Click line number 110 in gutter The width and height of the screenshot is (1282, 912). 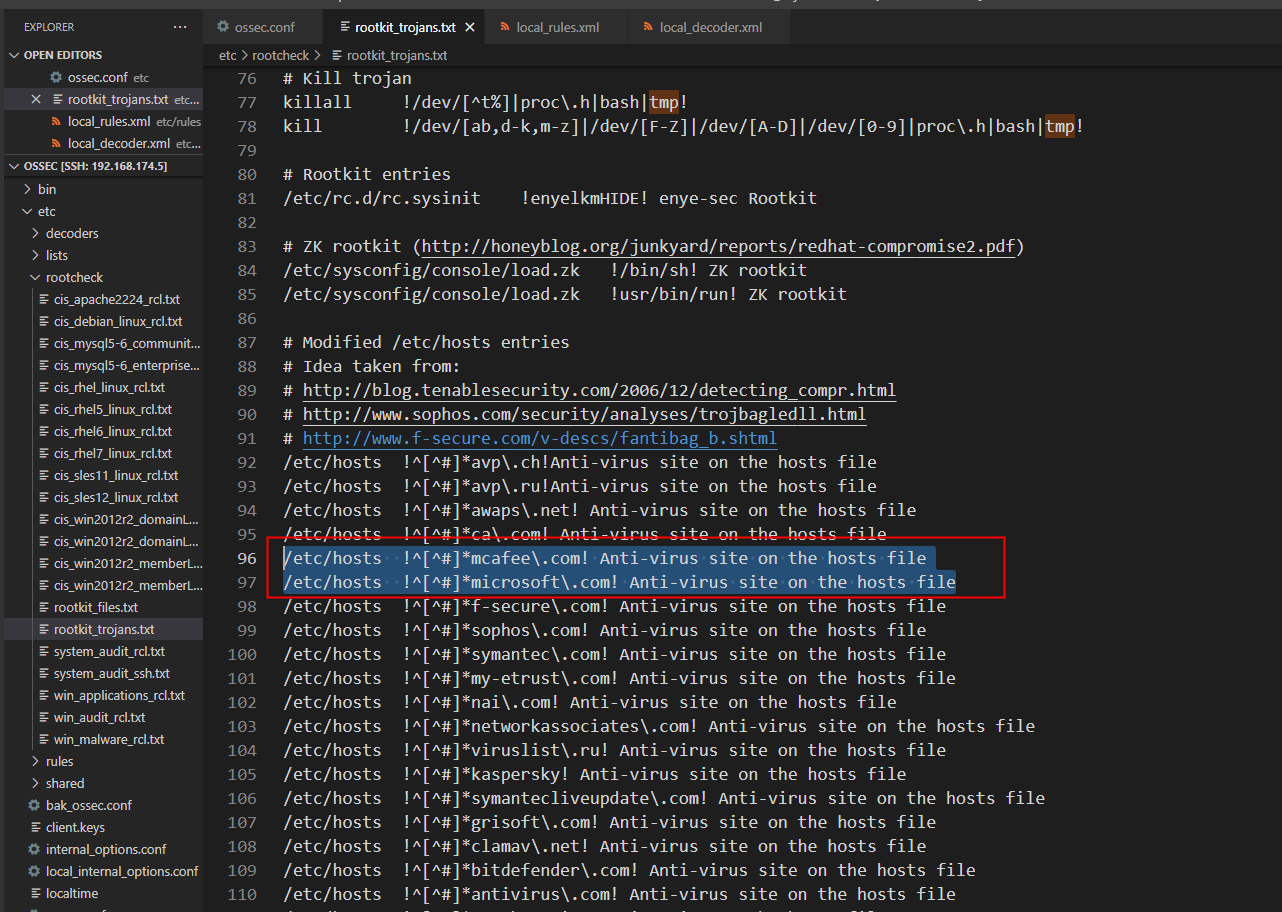coord(242,894)
